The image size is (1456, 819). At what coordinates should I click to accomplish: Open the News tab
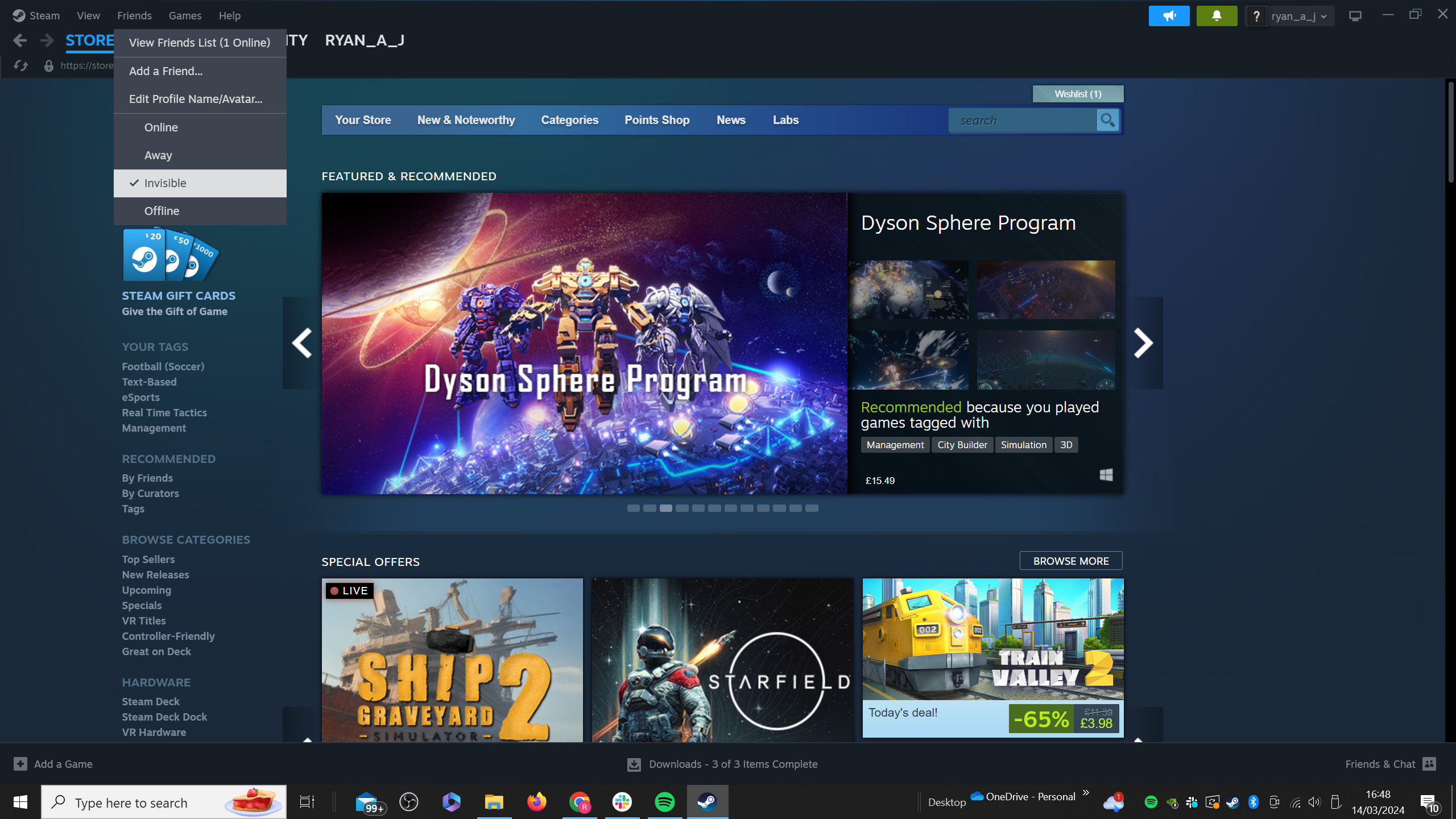pos(731,120)
